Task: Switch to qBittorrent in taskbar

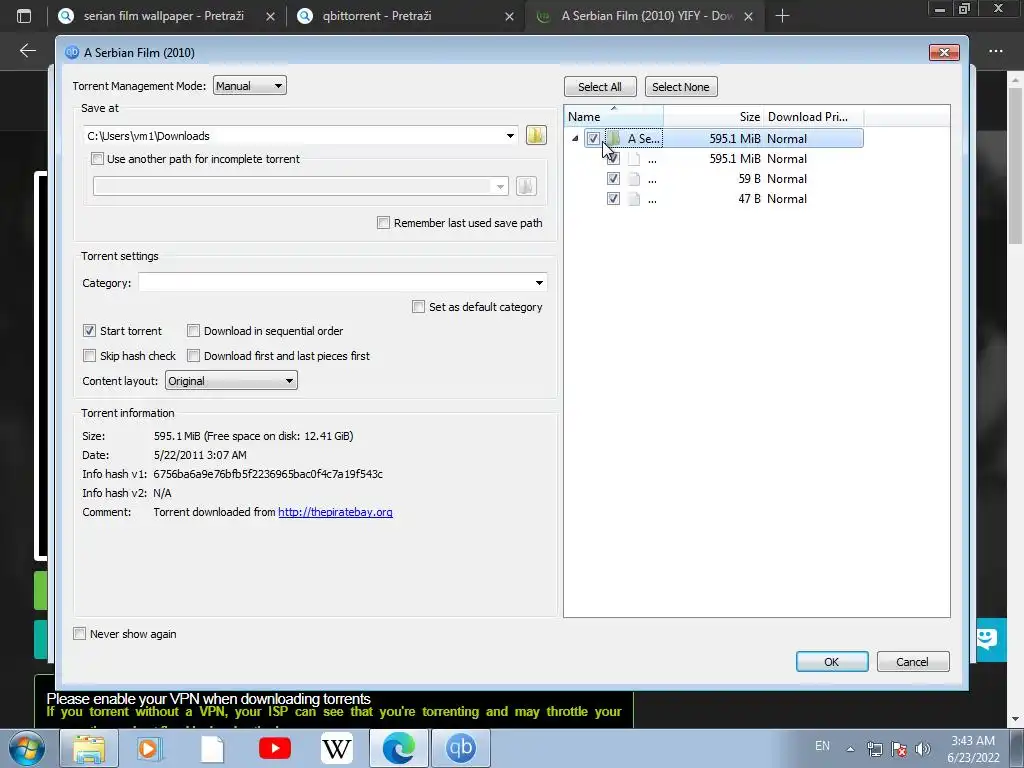Action: click(x=460, y=748)
